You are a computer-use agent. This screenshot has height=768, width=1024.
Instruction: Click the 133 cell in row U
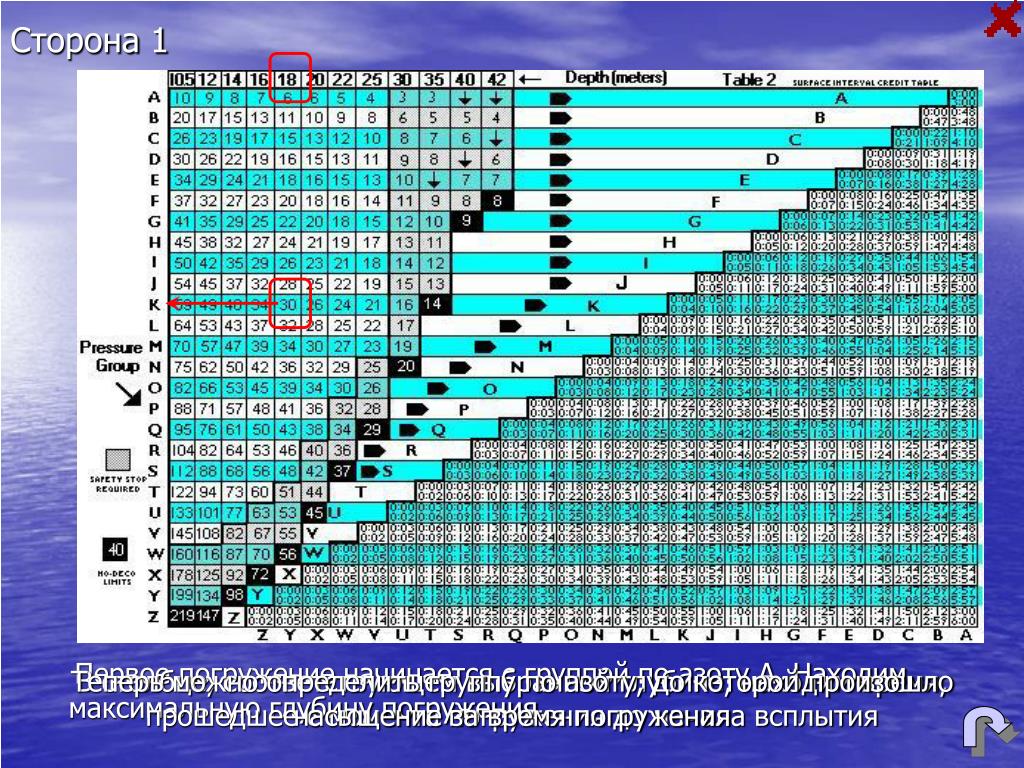182,513
